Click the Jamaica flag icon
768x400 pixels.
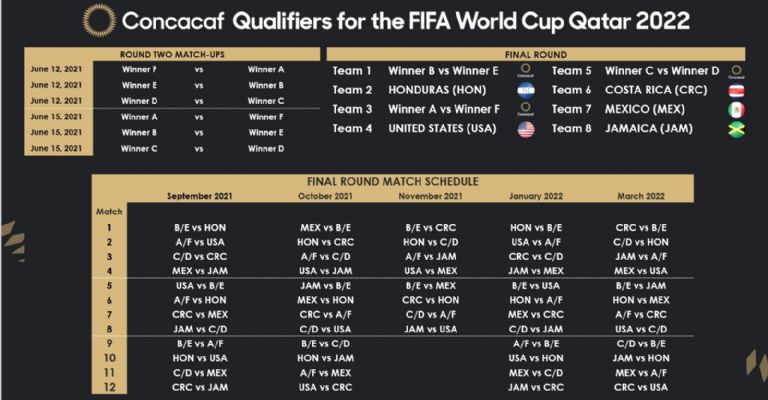point(736,129)
